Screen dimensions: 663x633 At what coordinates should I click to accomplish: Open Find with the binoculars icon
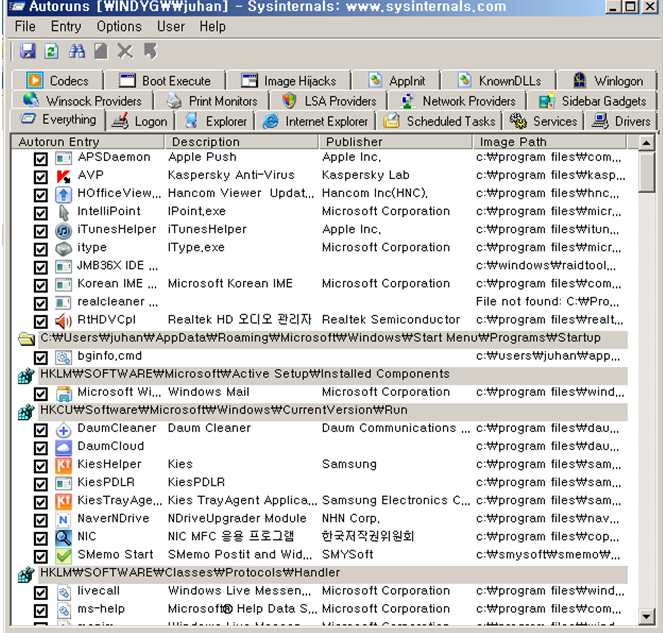tap(77, 51)
